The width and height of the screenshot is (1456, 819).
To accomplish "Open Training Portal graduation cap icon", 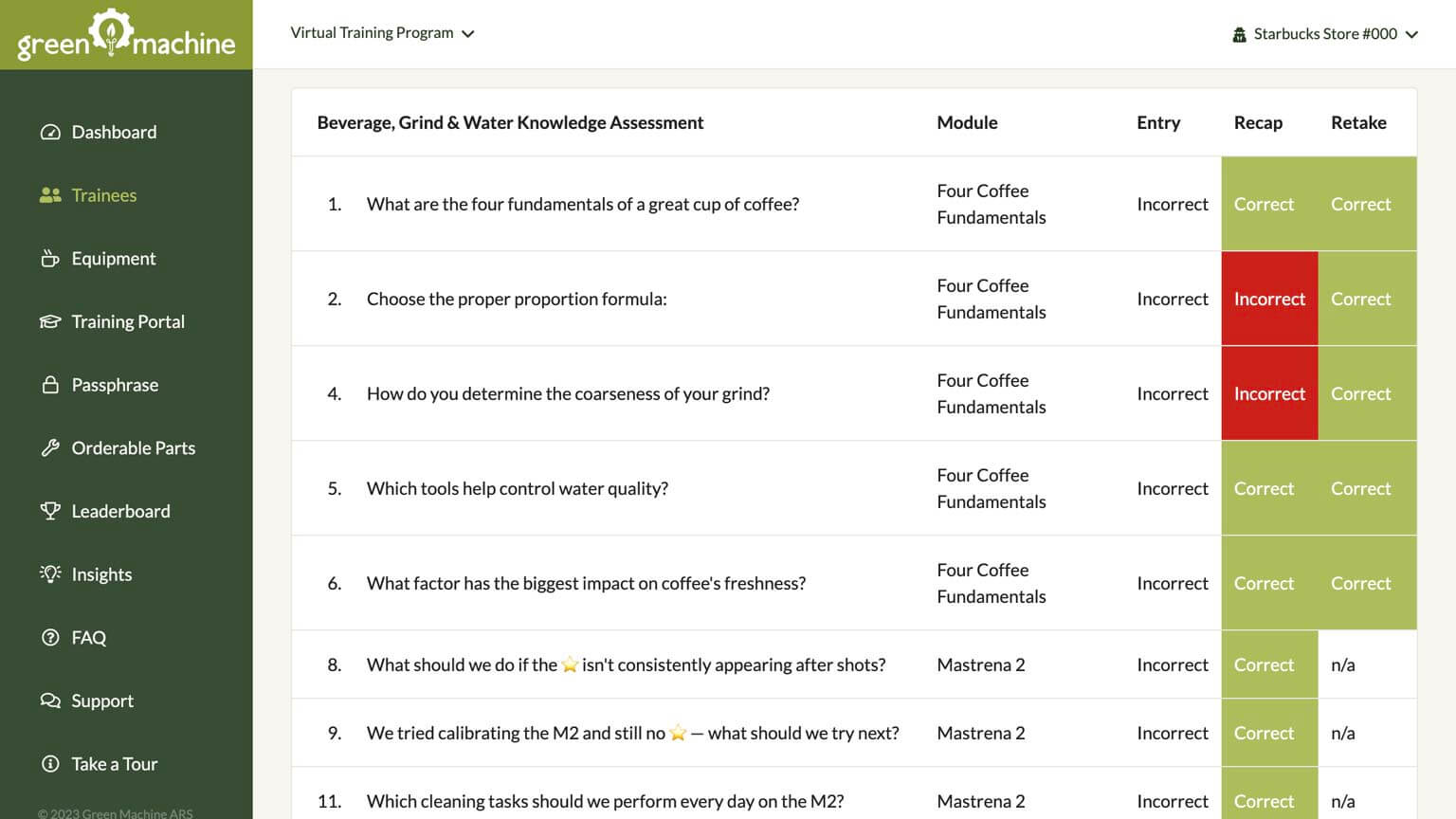I will point(50,321).
